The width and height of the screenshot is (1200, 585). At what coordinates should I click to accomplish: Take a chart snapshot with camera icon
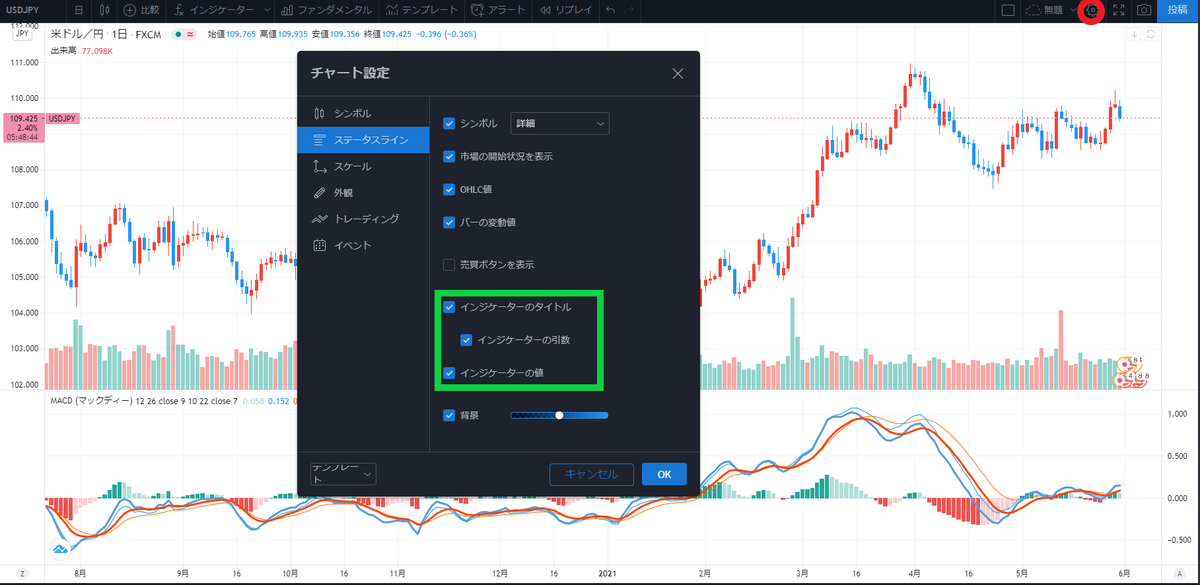[1144, 10]
